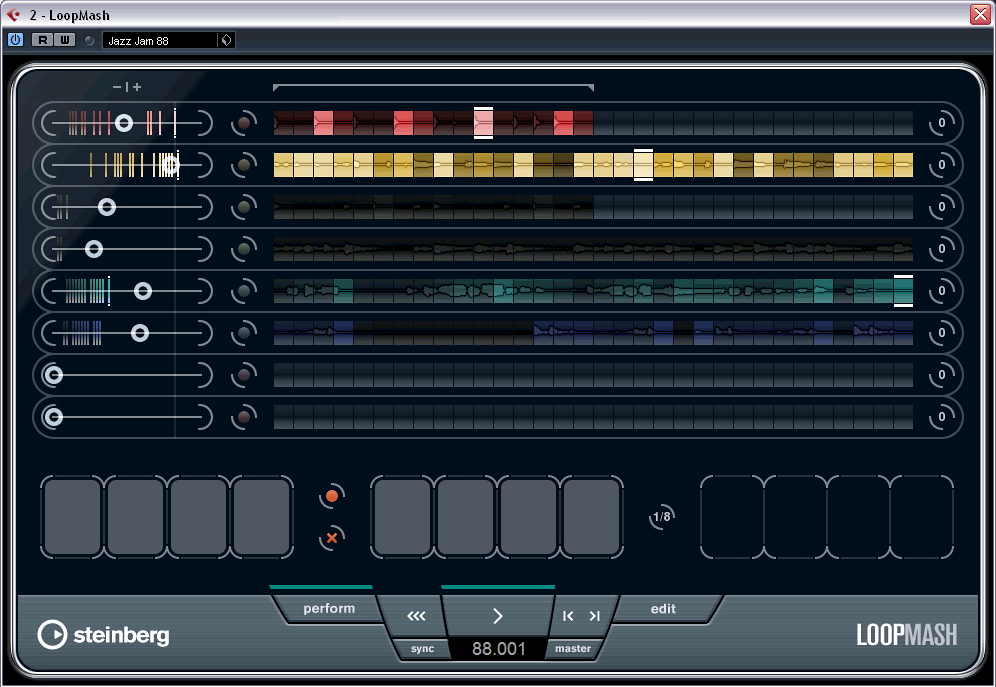Click sixth track similarity gain slider handle
Image resolution: width=996 pixels, height=687 pixels.
tap(140, 333)
